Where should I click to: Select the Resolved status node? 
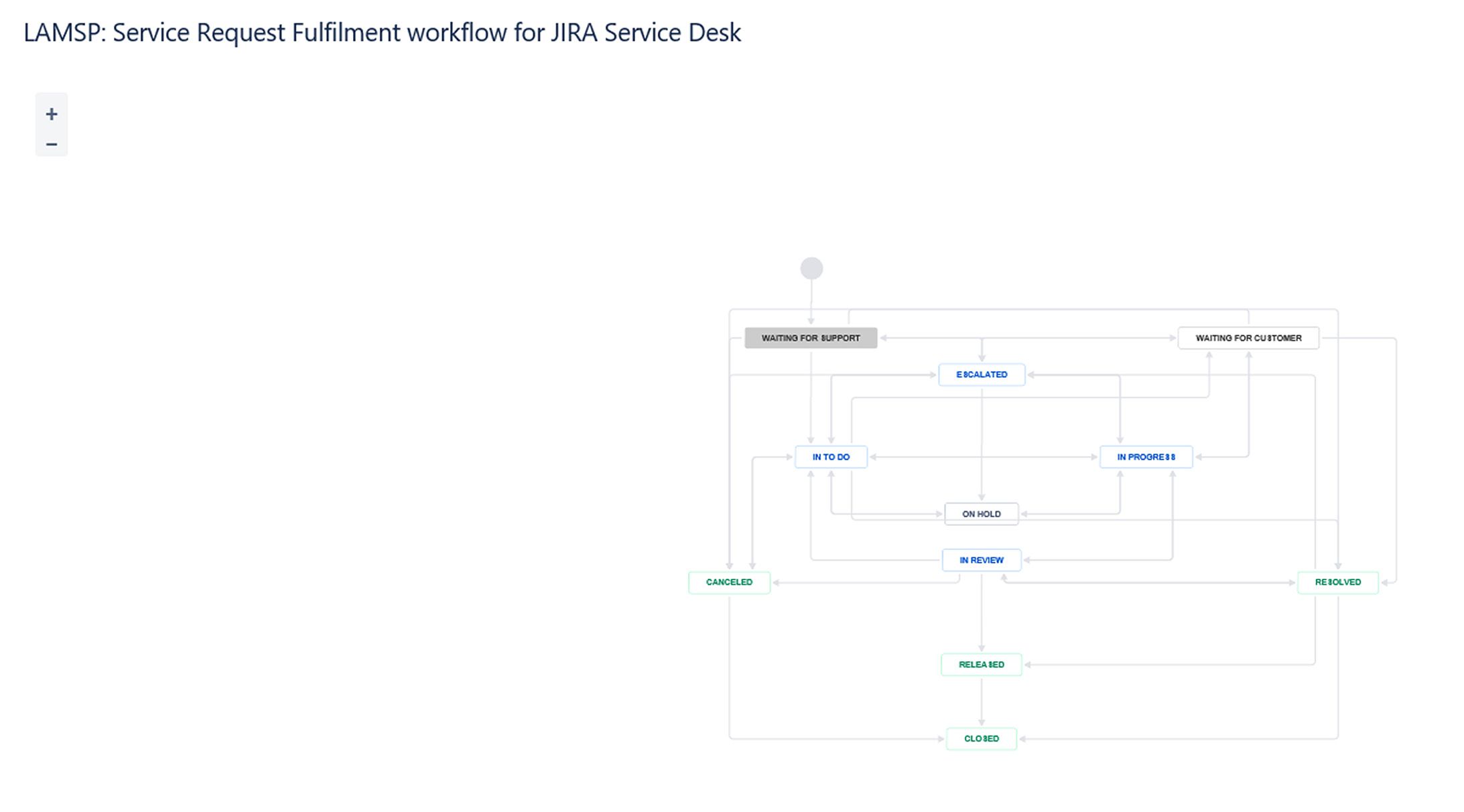coord(1337,582)
